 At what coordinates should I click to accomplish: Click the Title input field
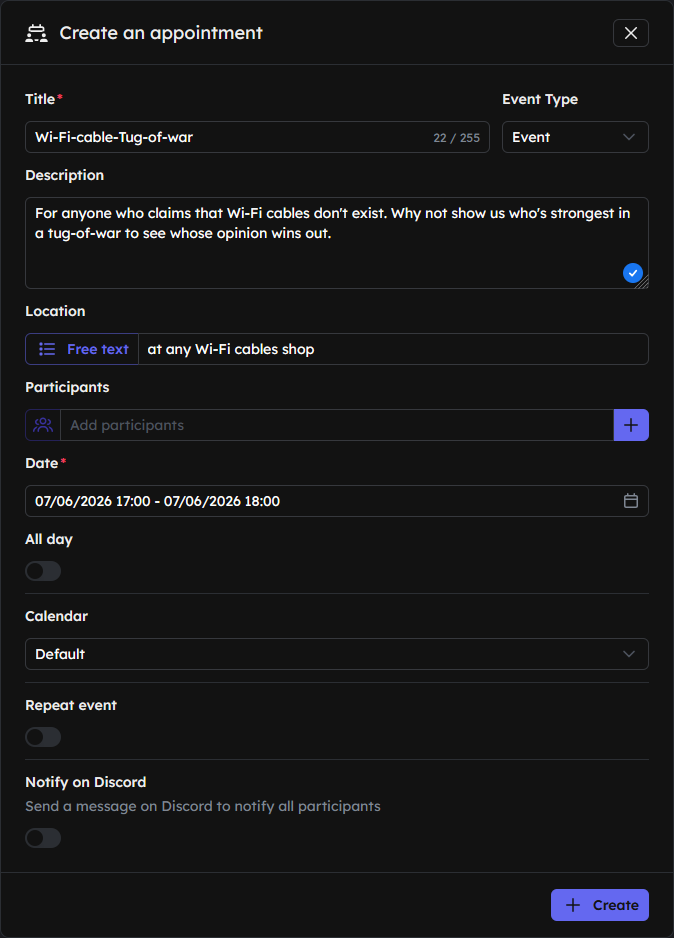tap(257, 137)
